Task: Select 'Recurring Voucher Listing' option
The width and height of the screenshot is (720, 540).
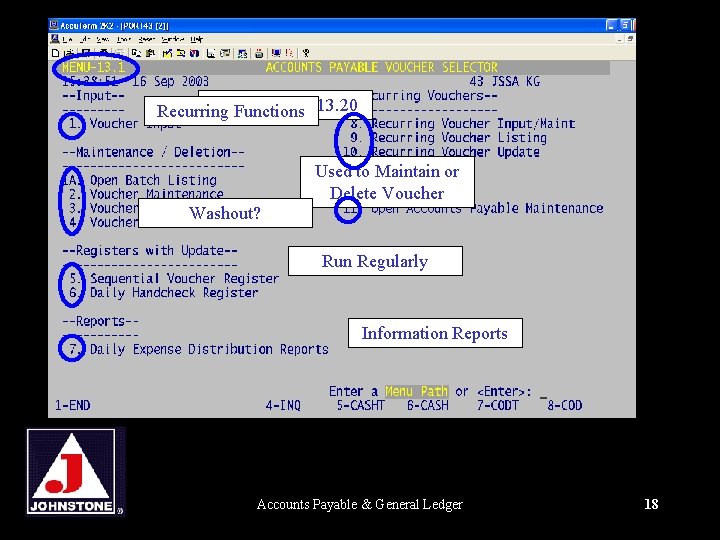Action: point(459,138)
